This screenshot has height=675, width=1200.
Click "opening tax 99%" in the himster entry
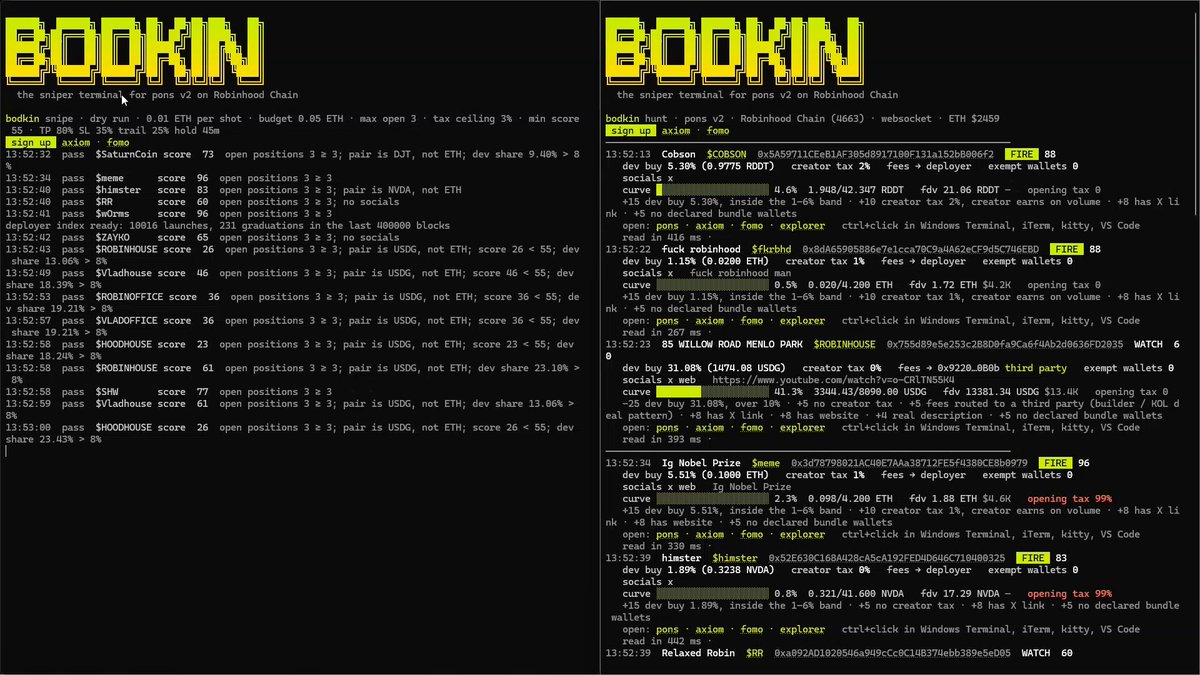[x=1069, y=593]
